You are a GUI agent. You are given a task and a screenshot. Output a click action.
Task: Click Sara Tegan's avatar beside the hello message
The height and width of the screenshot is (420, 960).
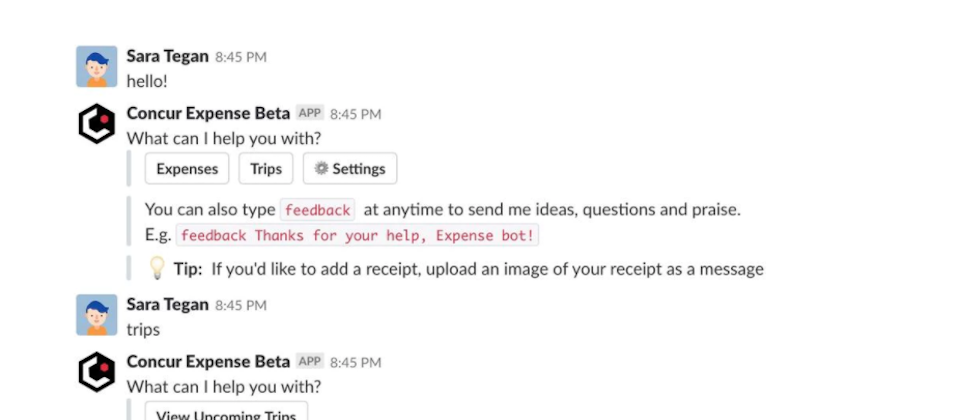click(97, 66)
